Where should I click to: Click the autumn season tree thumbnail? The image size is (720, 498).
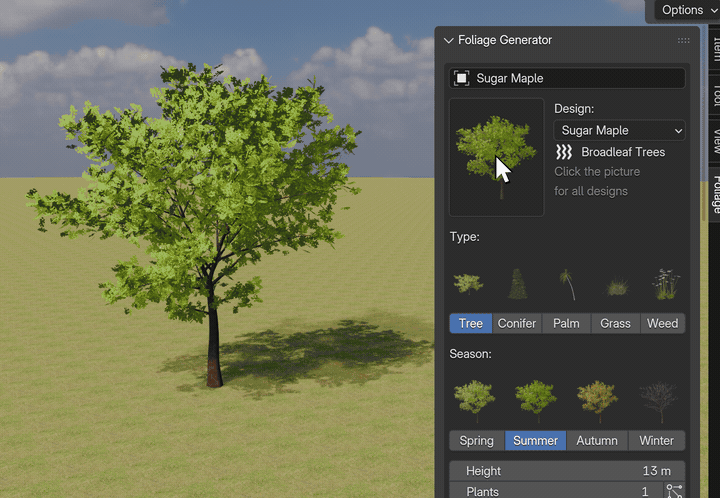(597, 401)
